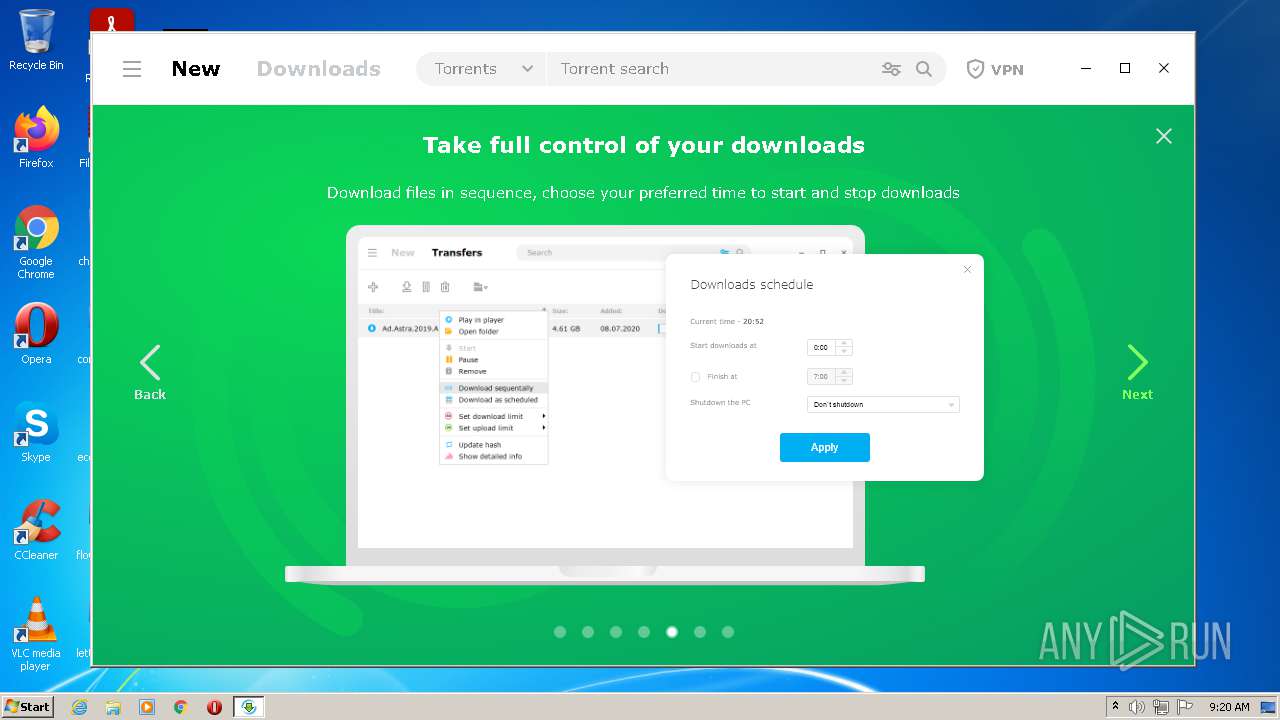Viewport: 1280px width, 720px height.
Task: Open the VPN shield option
Action: pyautogui.click(x=994, y=69)
